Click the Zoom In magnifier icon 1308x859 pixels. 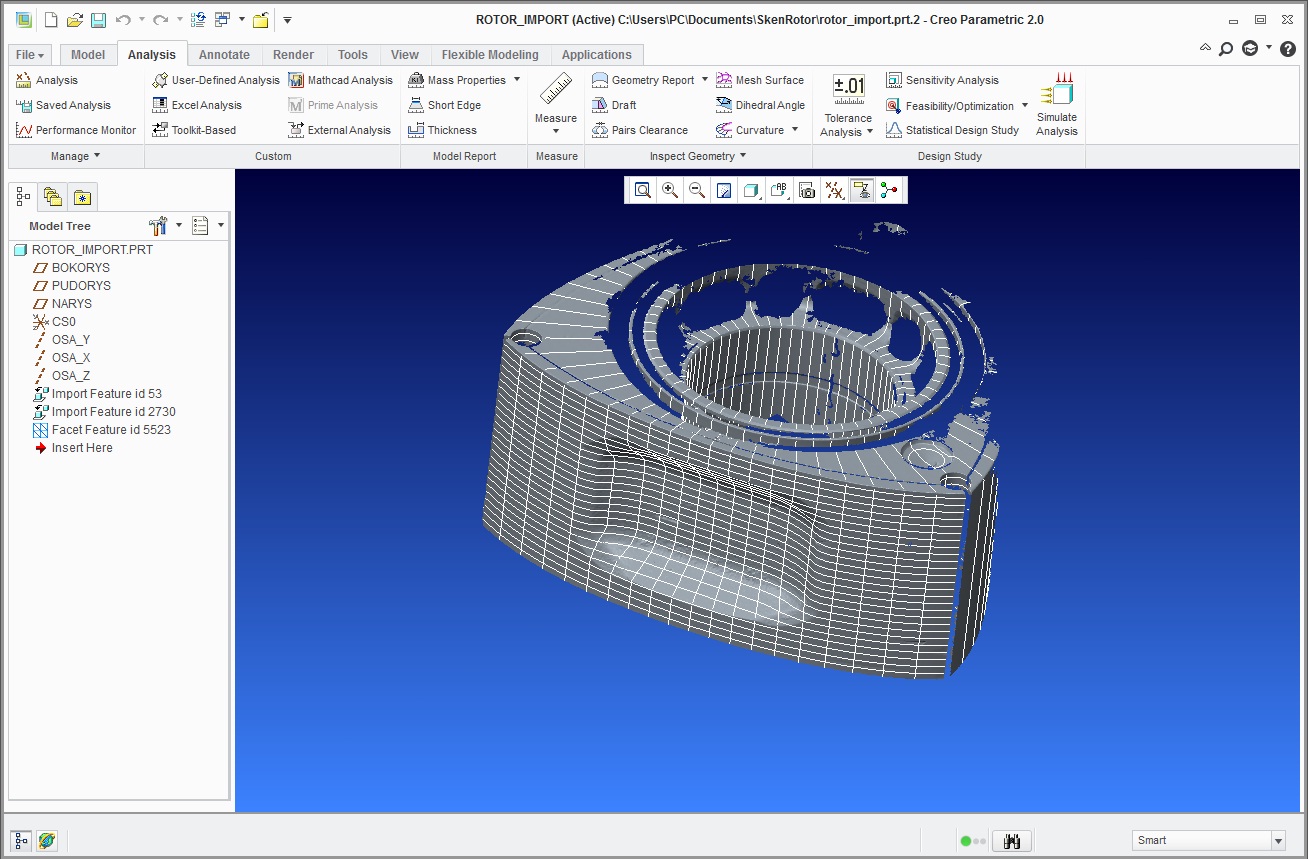click(670, 190)
